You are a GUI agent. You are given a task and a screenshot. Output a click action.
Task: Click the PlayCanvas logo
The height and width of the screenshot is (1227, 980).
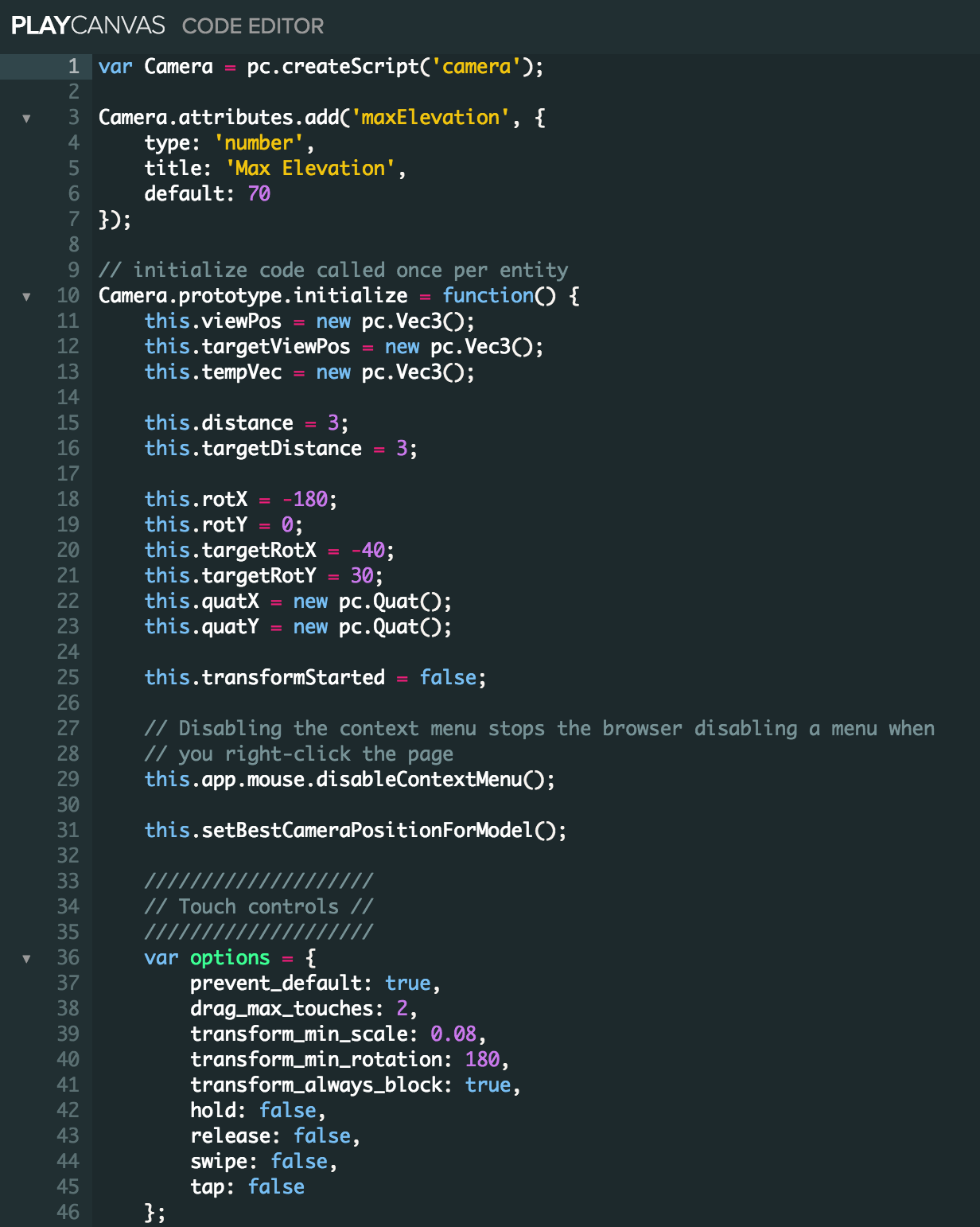point(88,25)
